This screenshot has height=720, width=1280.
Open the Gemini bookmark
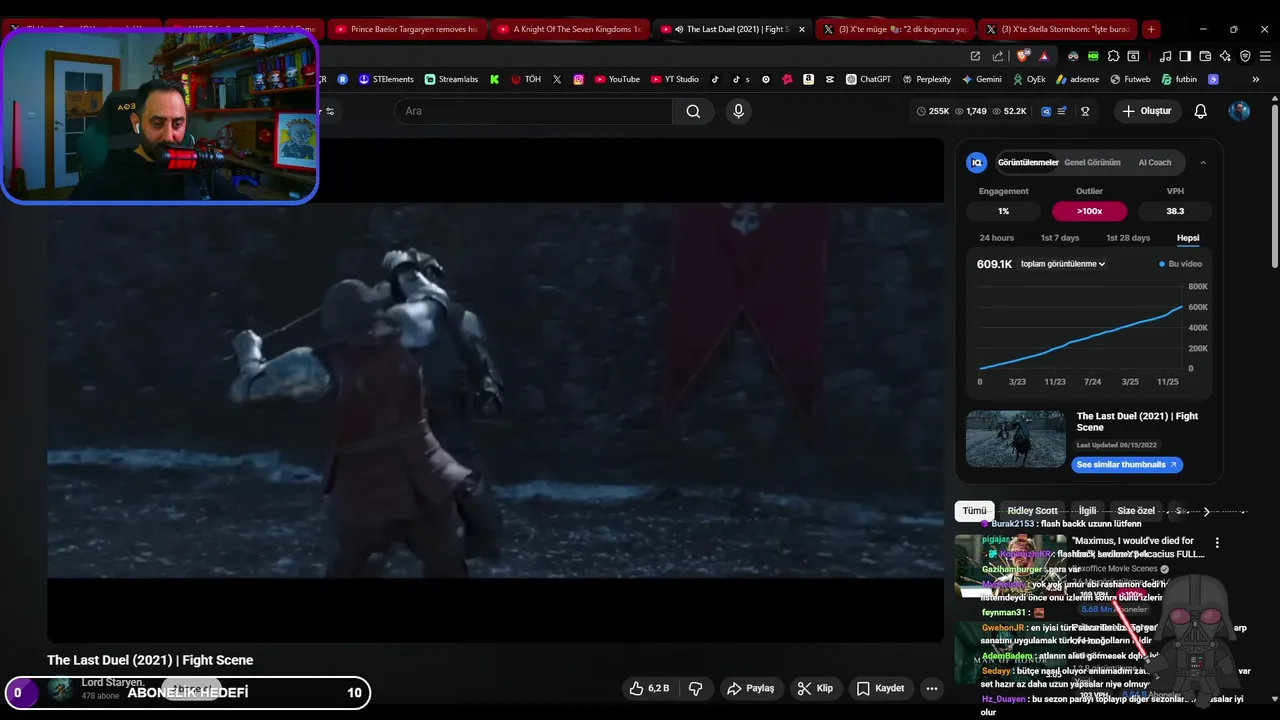coord(982,79)
